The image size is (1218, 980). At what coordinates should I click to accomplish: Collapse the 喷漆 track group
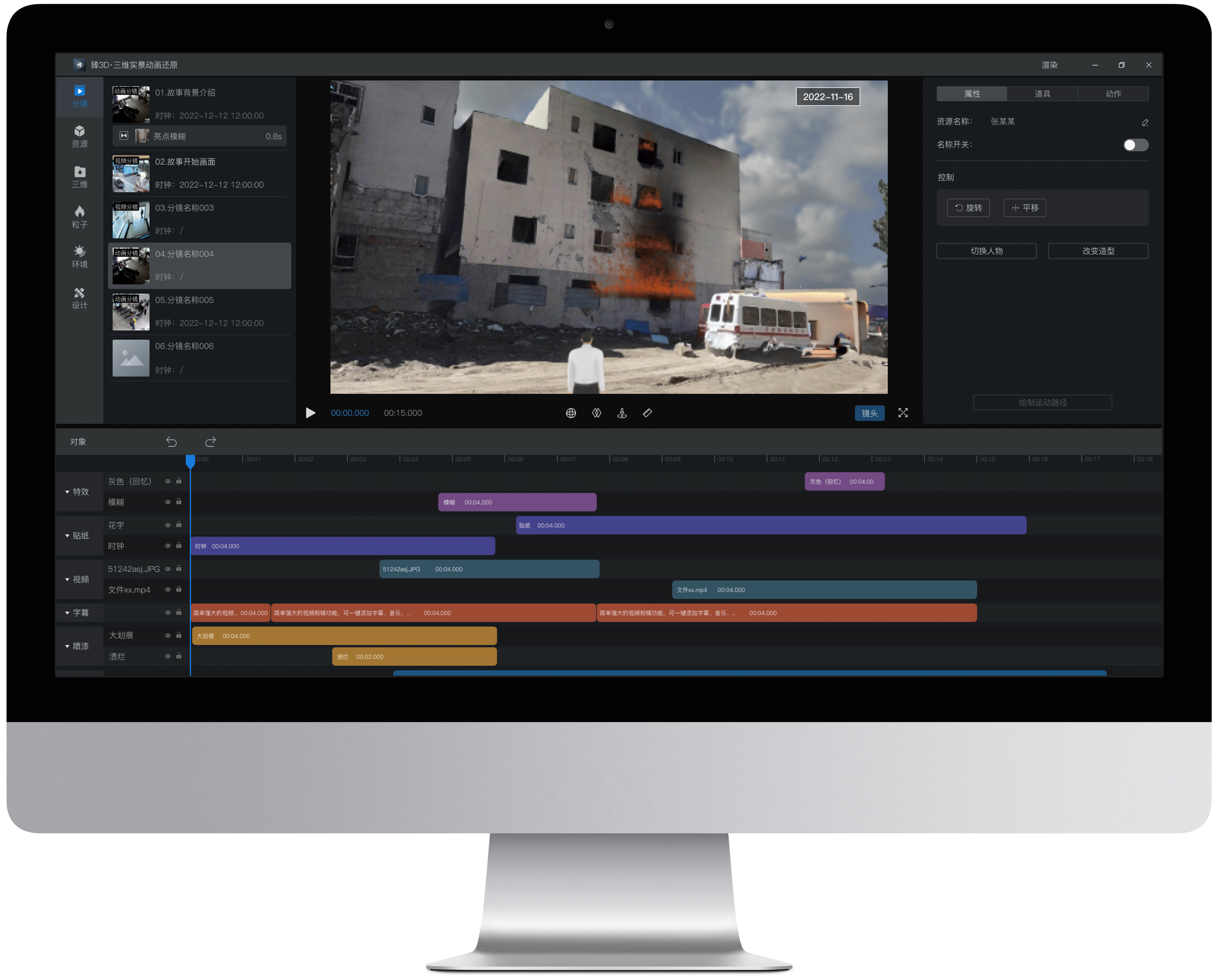[67, 646]
